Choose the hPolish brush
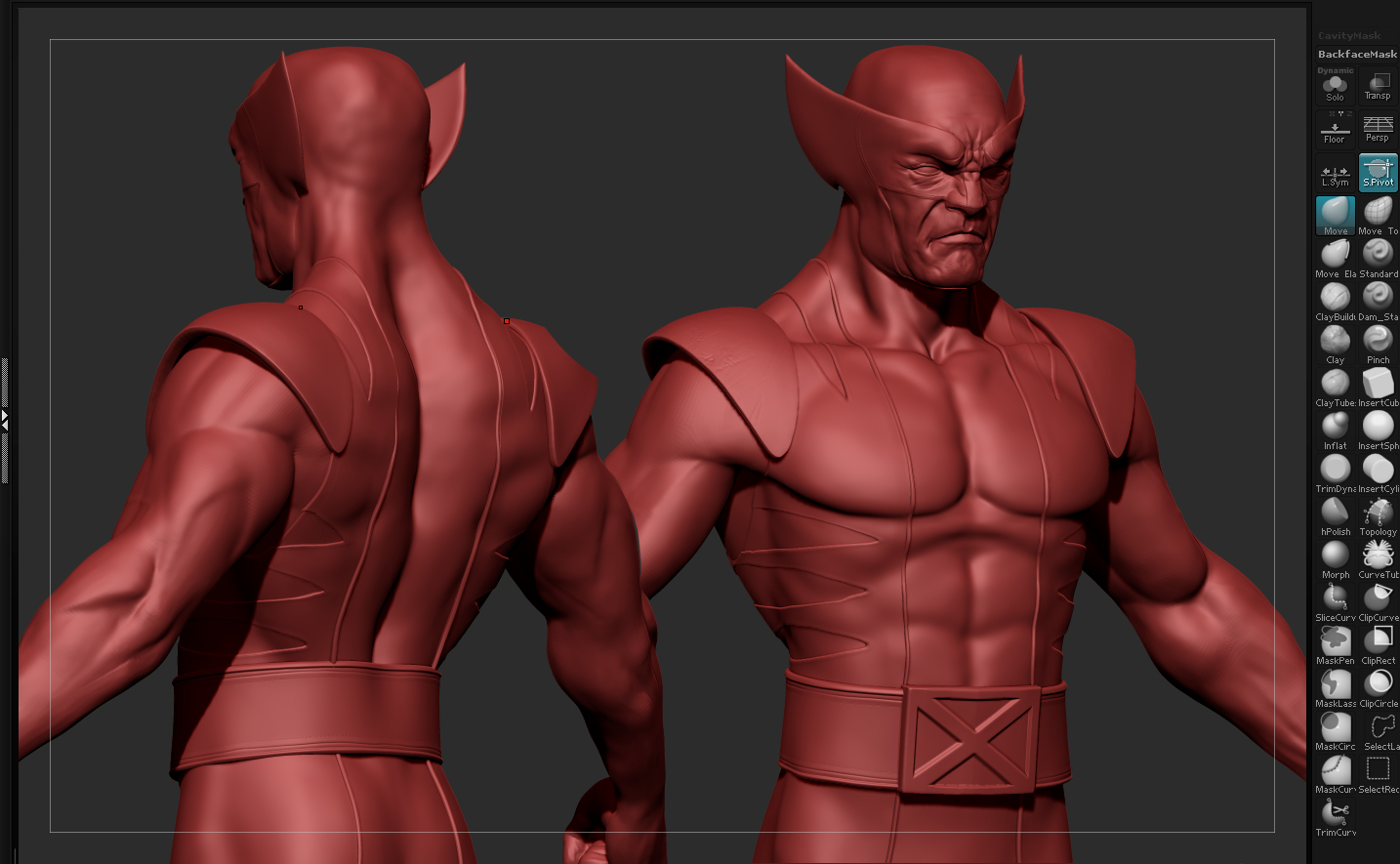This screenshot has width=1400, height=864. (1335, 516)
